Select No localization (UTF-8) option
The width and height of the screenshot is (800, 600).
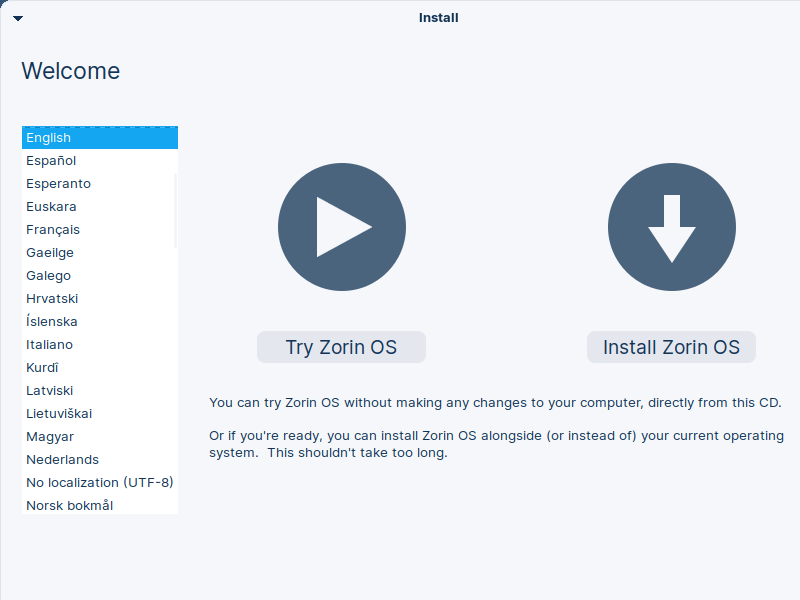[x=100, y=482]
